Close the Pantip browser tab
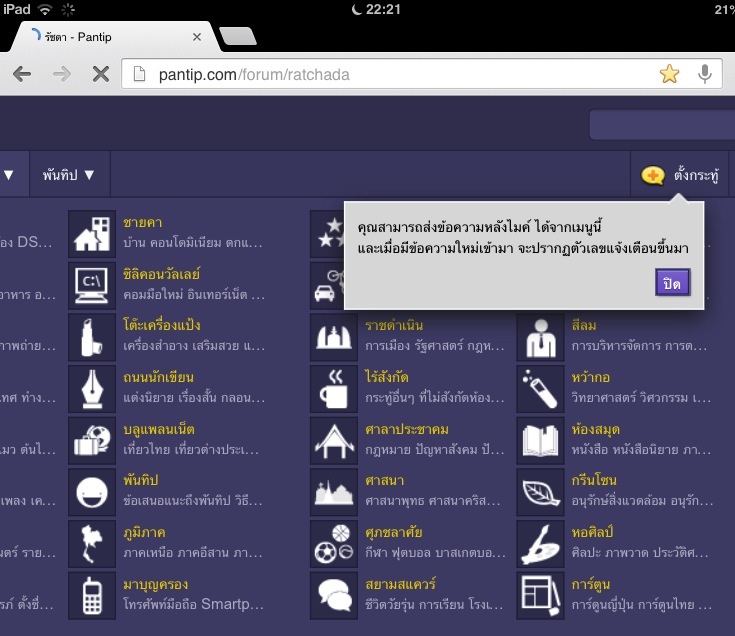Viewport: 735px width, 636px height. click(197, 37)
